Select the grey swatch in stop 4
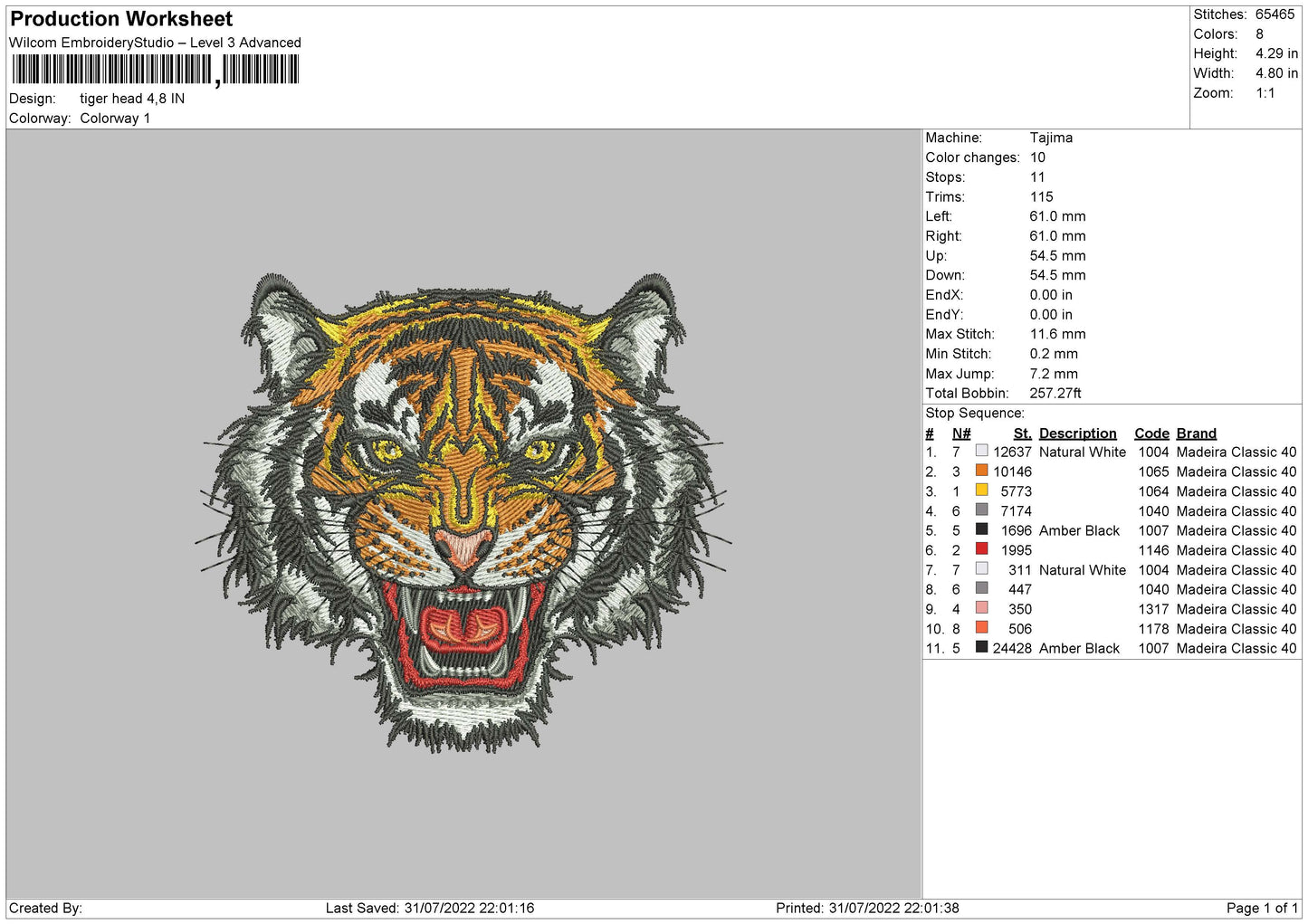The width and height of the screenshot is (1308, 924). pos(981,510)
